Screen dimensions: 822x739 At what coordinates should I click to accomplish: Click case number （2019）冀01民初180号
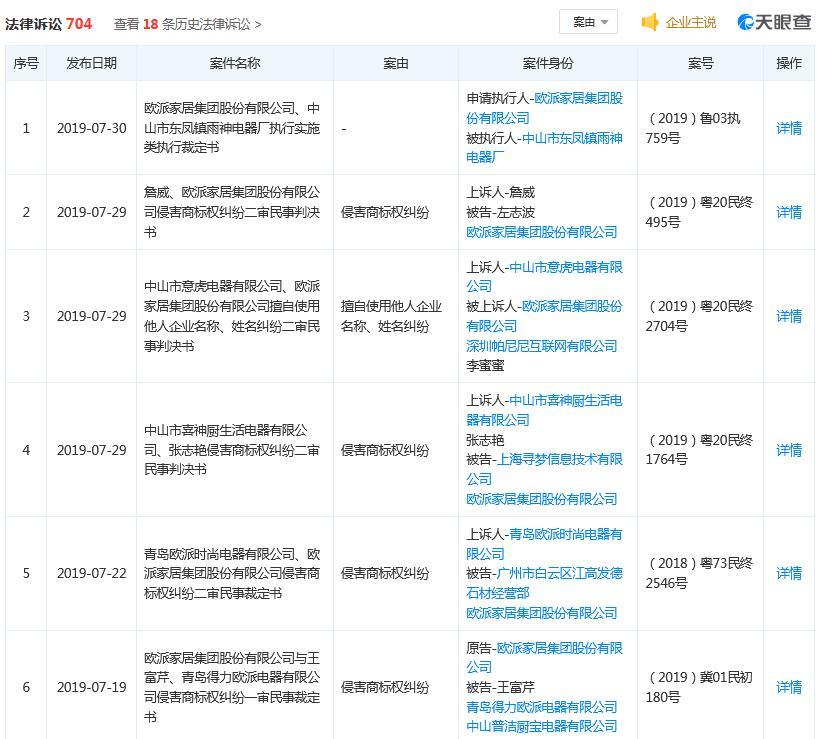pos(699,687)
